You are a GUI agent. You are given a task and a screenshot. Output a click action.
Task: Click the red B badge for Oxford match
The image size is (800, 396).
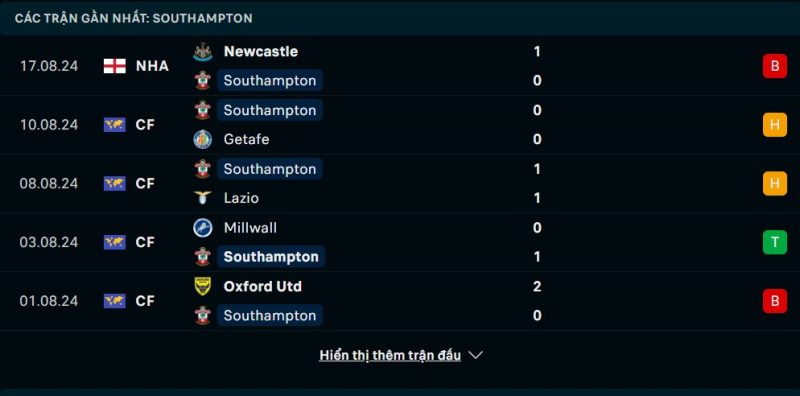click(774, 301)
